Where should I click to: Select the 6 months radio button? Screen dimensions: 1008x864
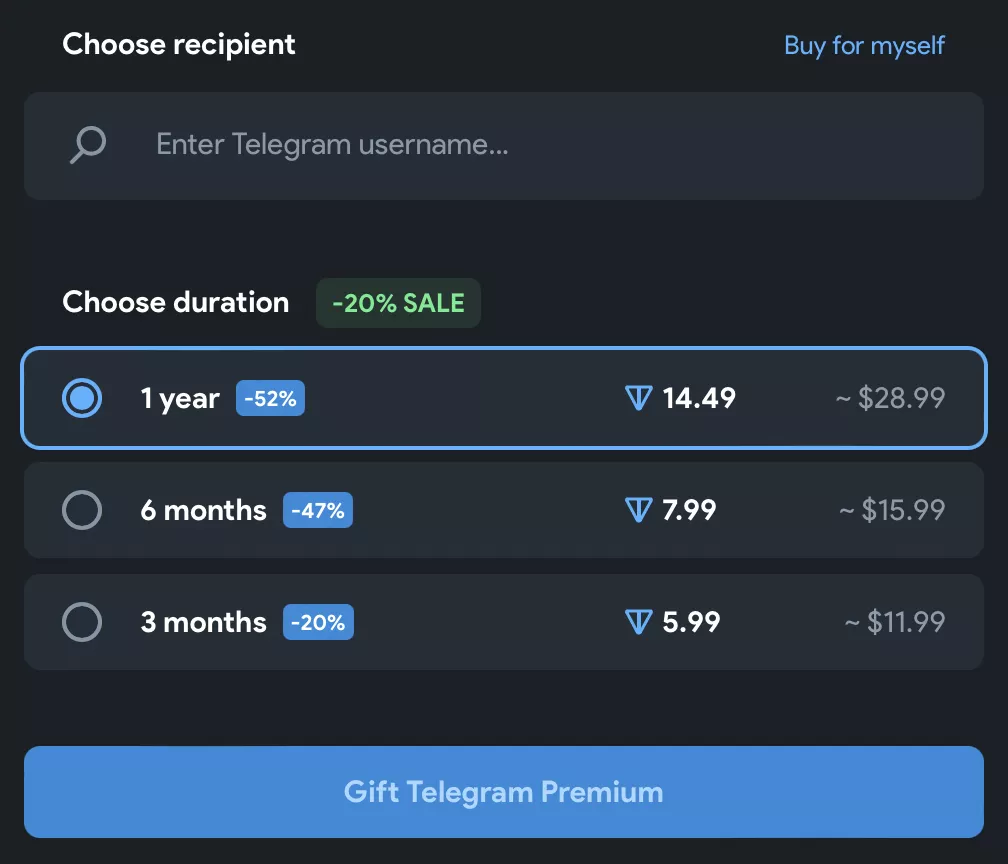82,510
